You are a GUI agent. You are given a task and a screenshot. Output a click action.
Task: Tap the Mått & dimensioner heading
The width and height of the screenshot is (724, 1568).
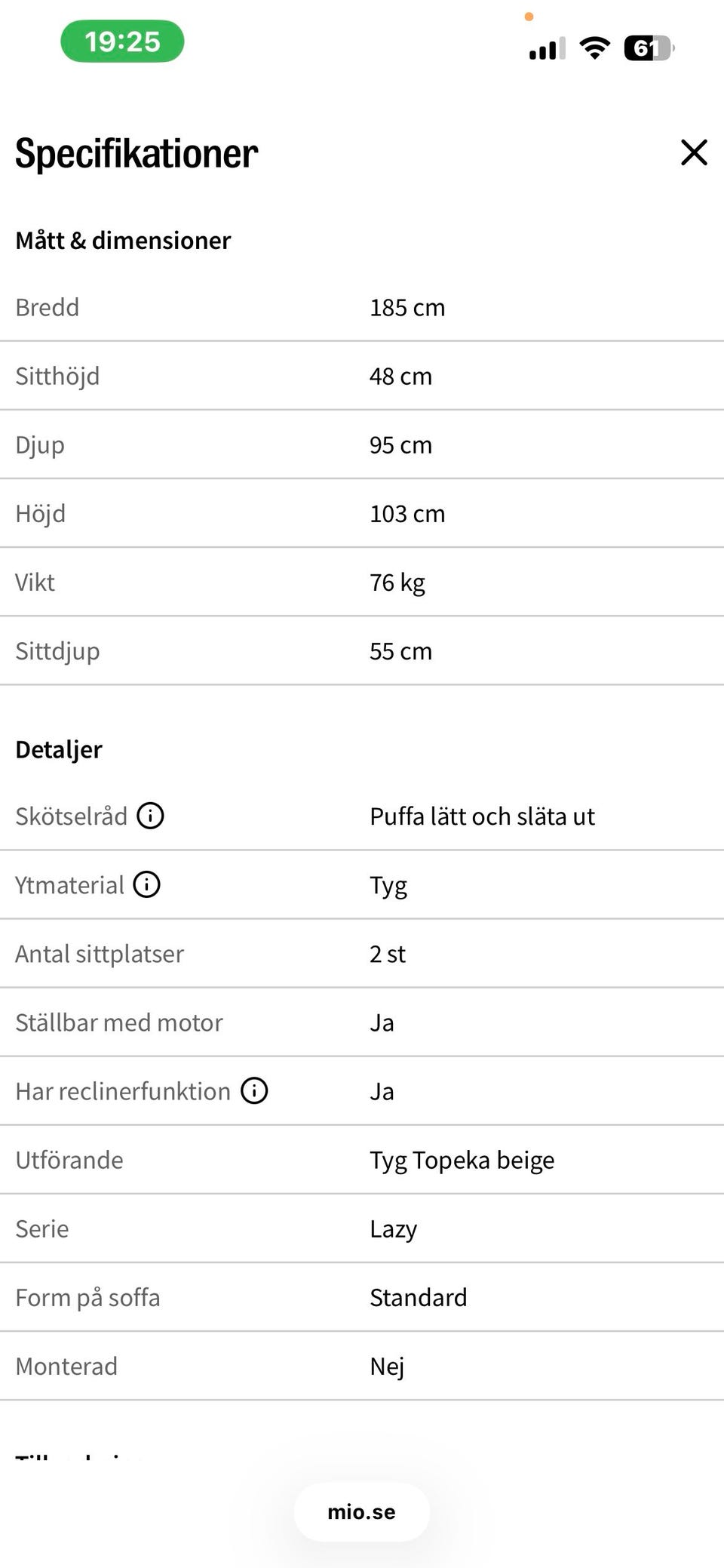coord(123,240)
